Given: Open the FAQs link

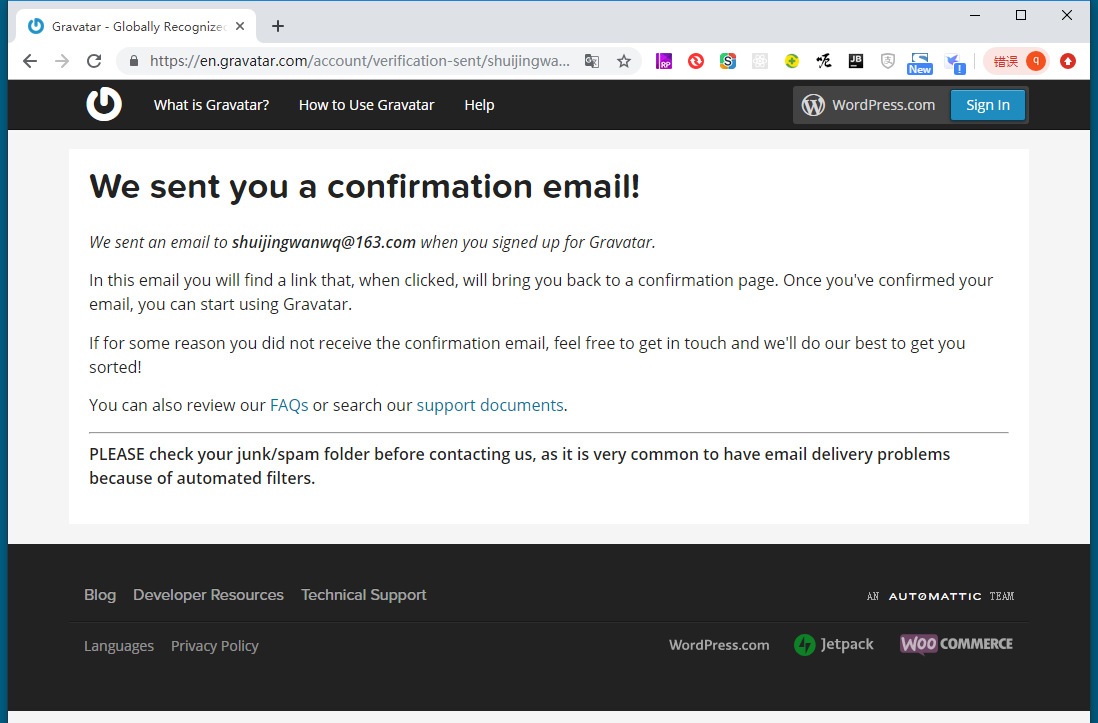Looking at the screenshot, I should pos(289,405).
